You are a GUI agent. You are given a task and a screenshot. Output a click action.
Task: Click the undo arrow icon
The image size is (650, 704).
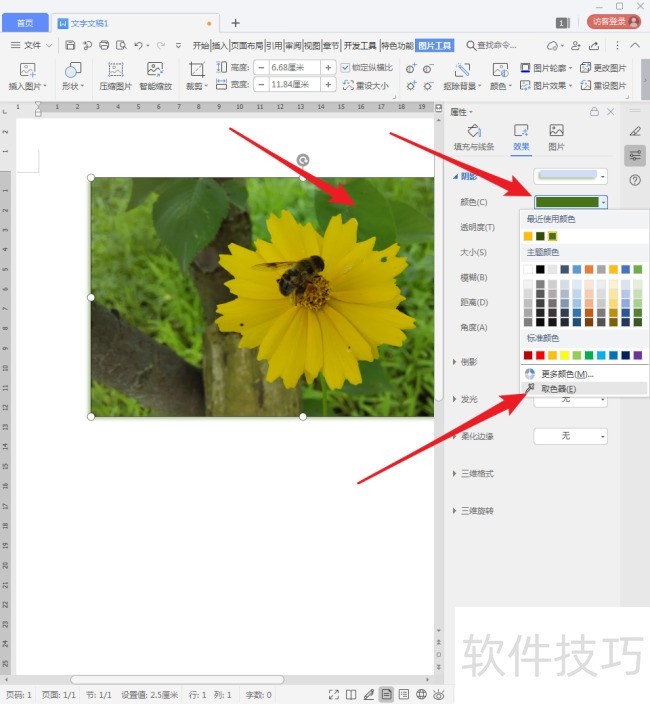[x=138, y=45]
